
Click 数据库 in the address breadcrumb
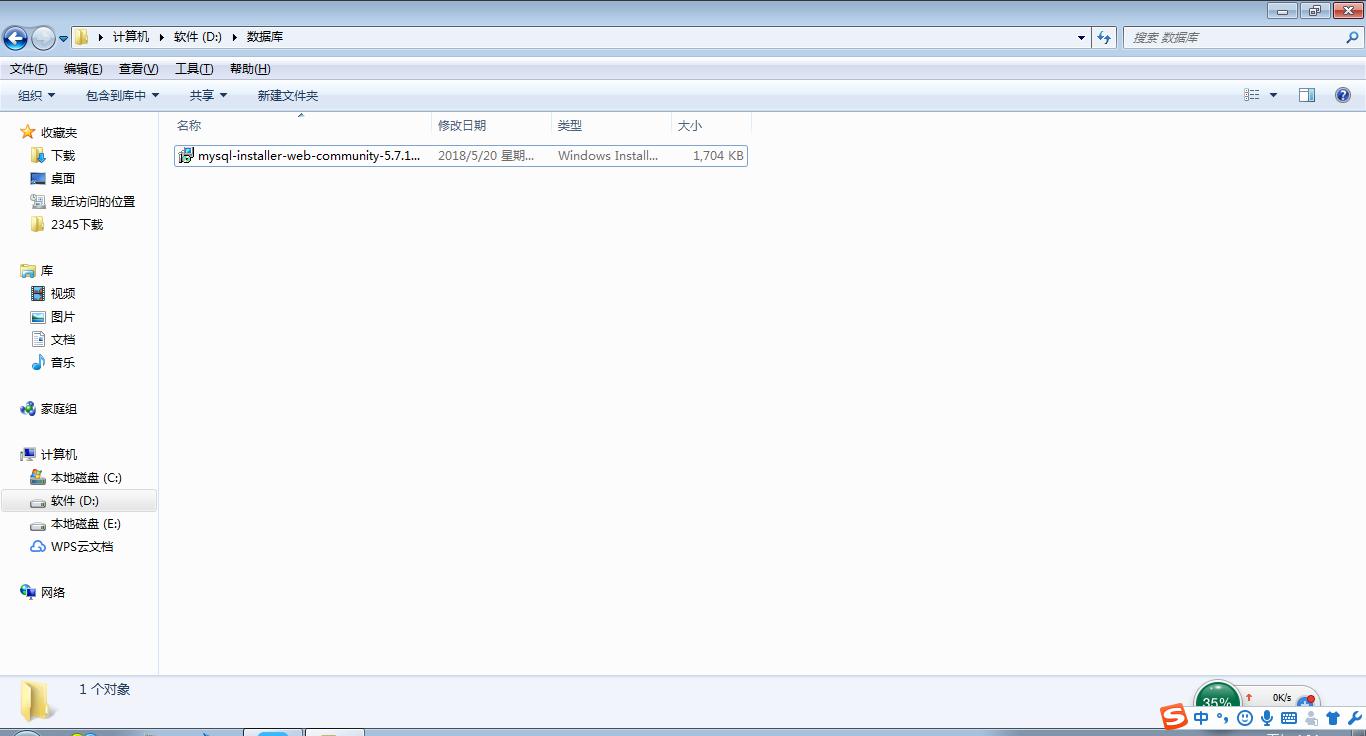pos(265,37)
